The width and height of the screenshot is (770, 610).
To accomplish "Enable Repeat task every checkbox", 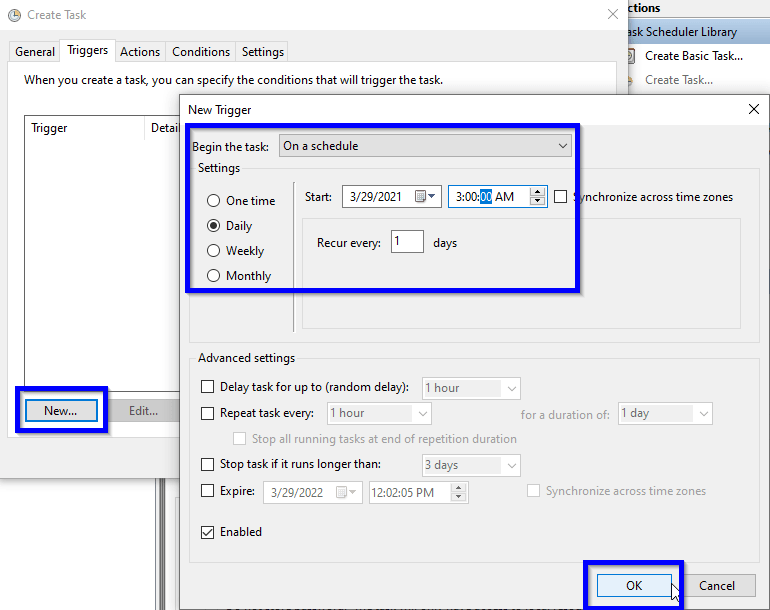I will 208,413.
